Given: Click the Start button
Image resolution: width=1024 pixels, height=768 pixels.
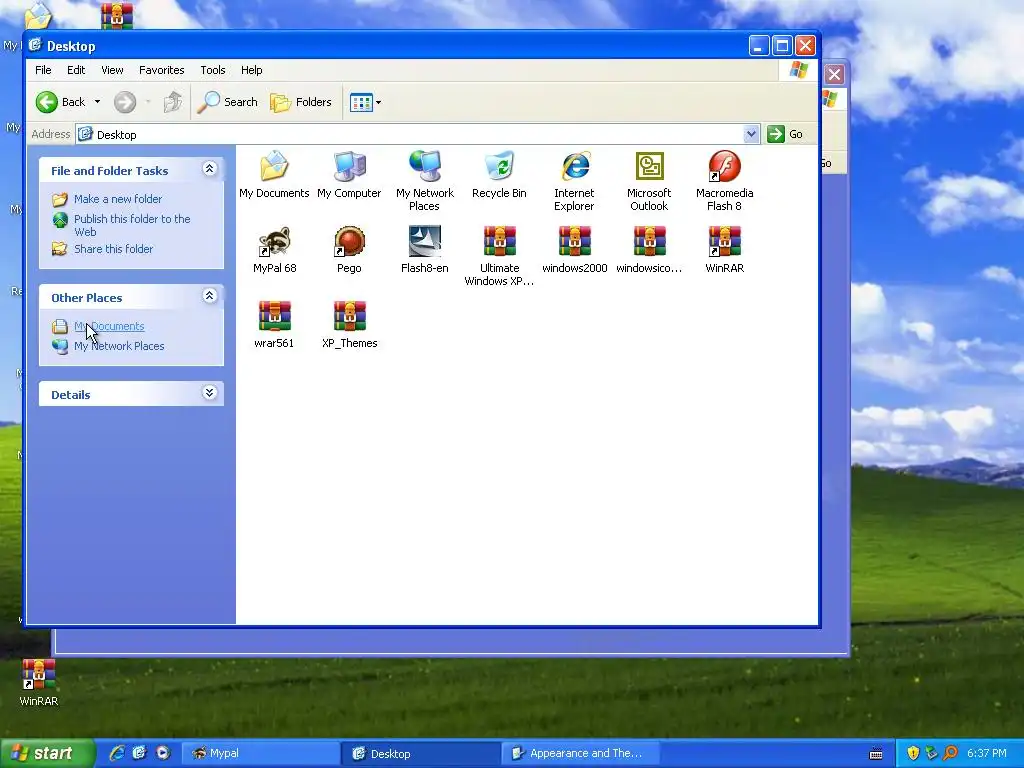Looking at the screenshot, I should coord(47,754).
